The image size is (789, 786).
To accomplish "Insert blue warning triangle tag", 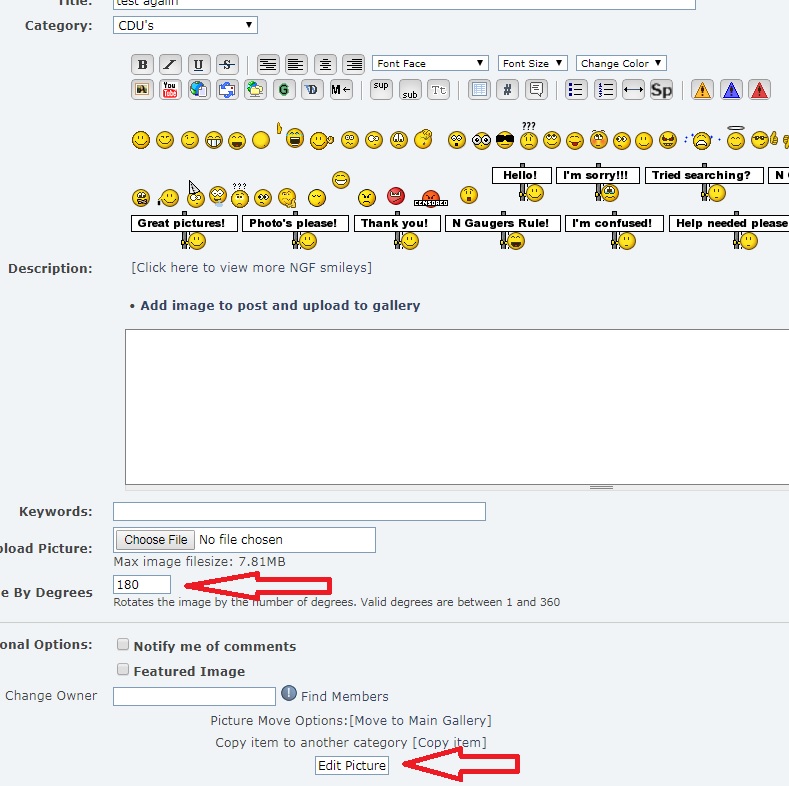I will tap(731, 90).
